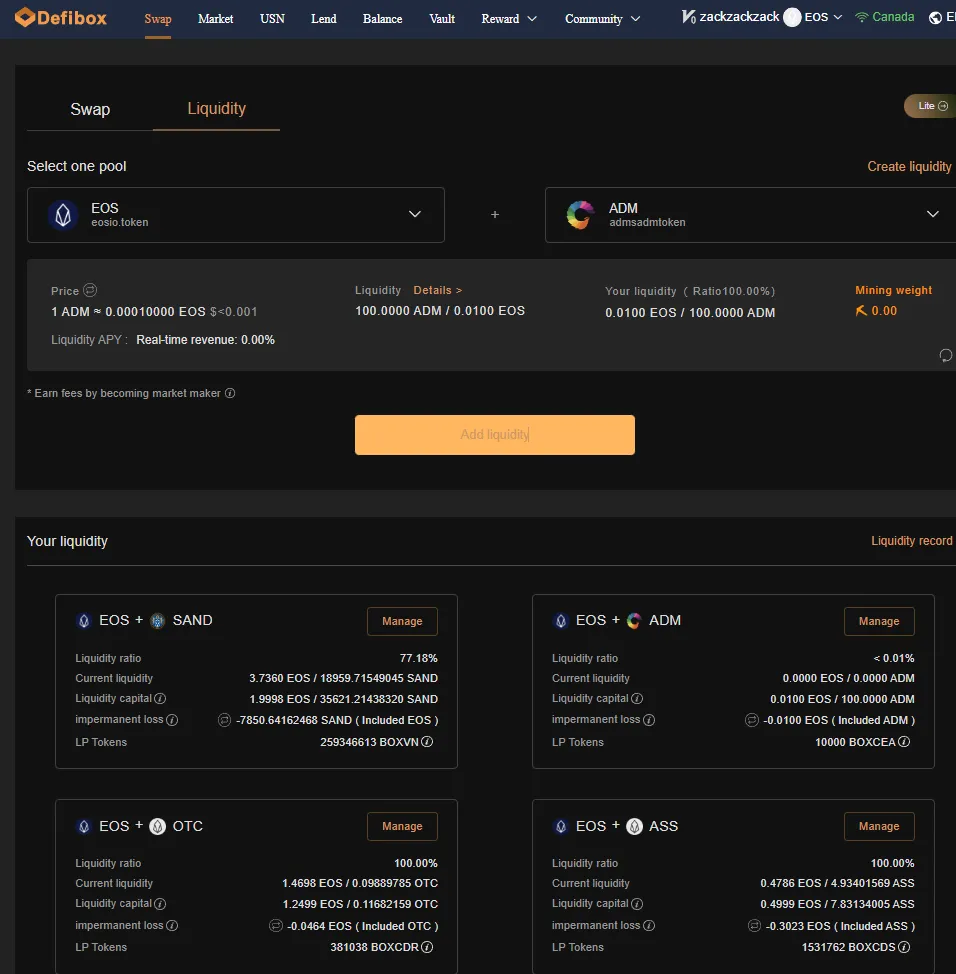Open the Swap page in top navigation
Image resolution: width=956 pixels, height=974 pixels.
158,19
